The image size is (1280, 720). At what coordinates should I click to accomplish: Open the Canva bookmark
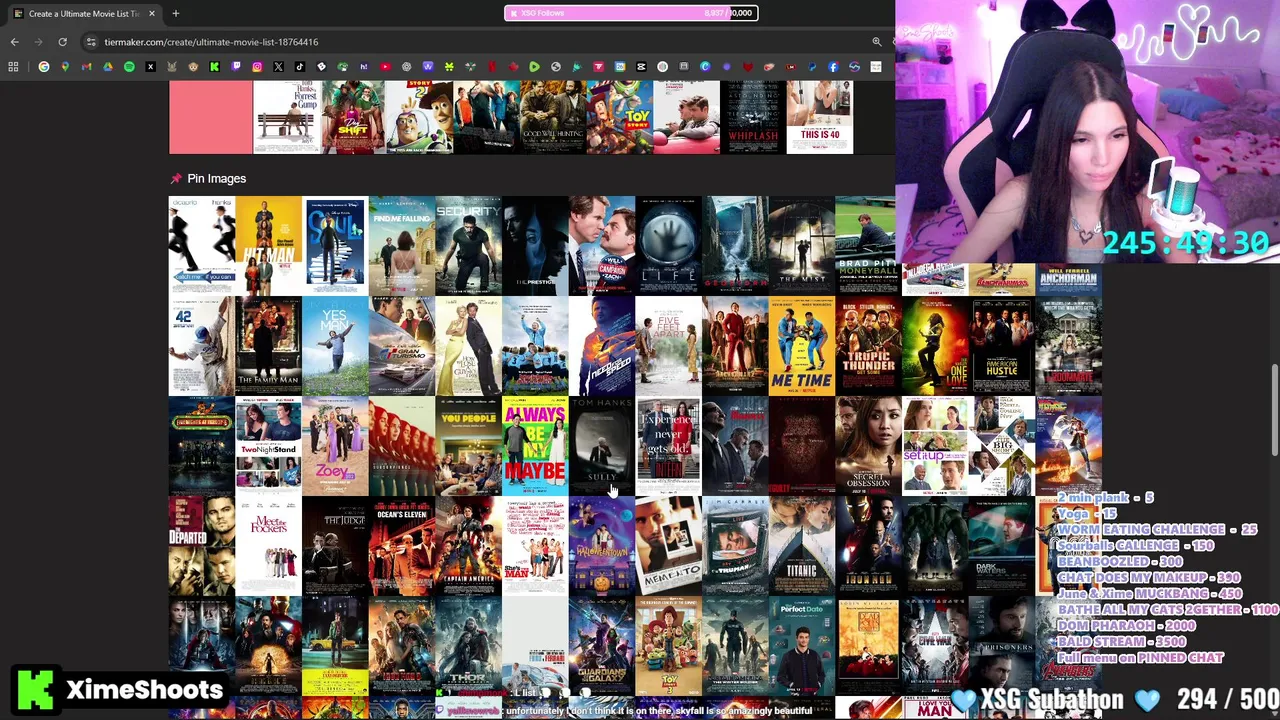click(x=705, y=67)
